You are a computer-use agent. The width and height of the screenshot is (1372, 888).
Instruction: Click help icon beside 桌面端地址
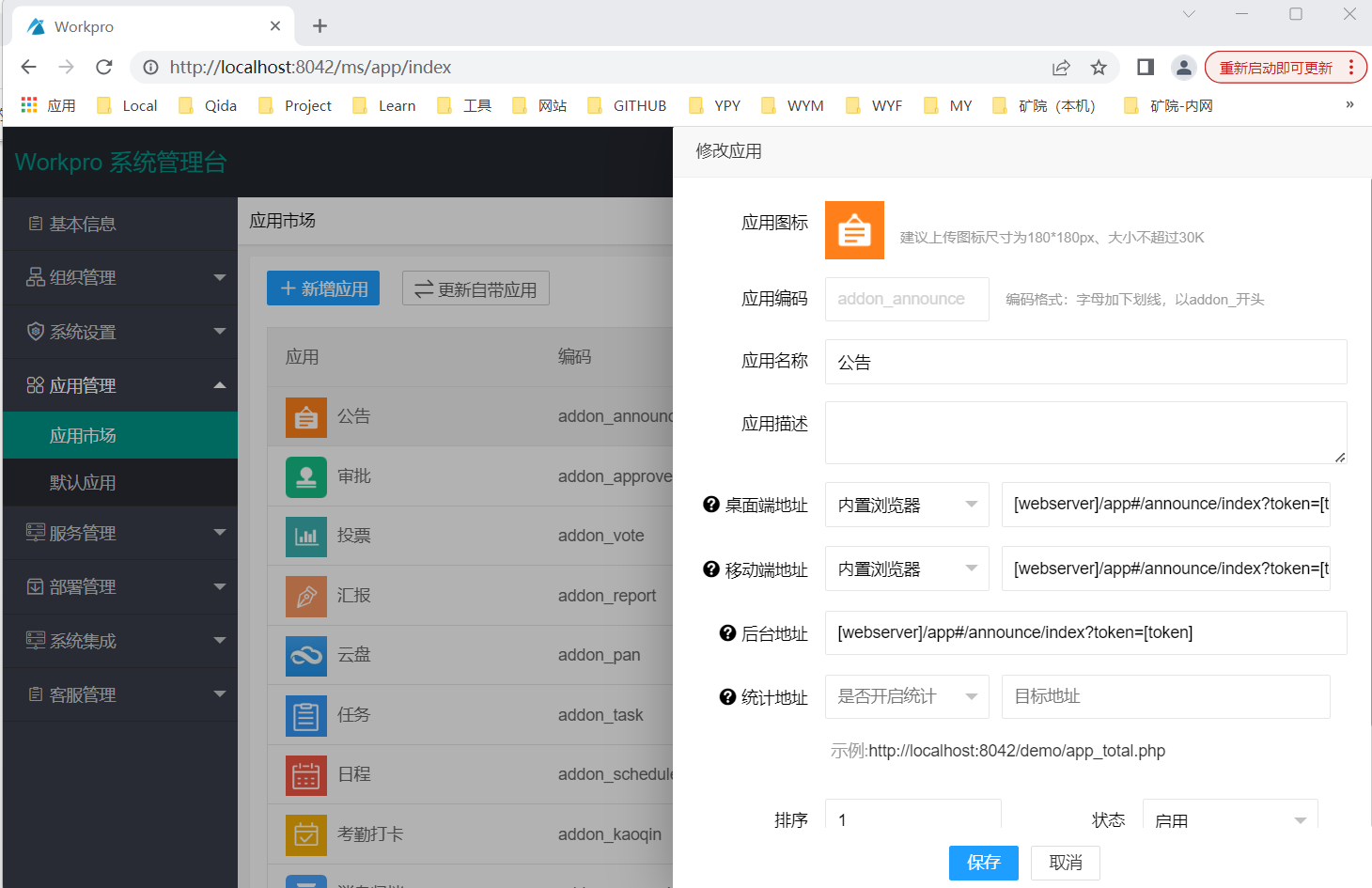[711, 505]
